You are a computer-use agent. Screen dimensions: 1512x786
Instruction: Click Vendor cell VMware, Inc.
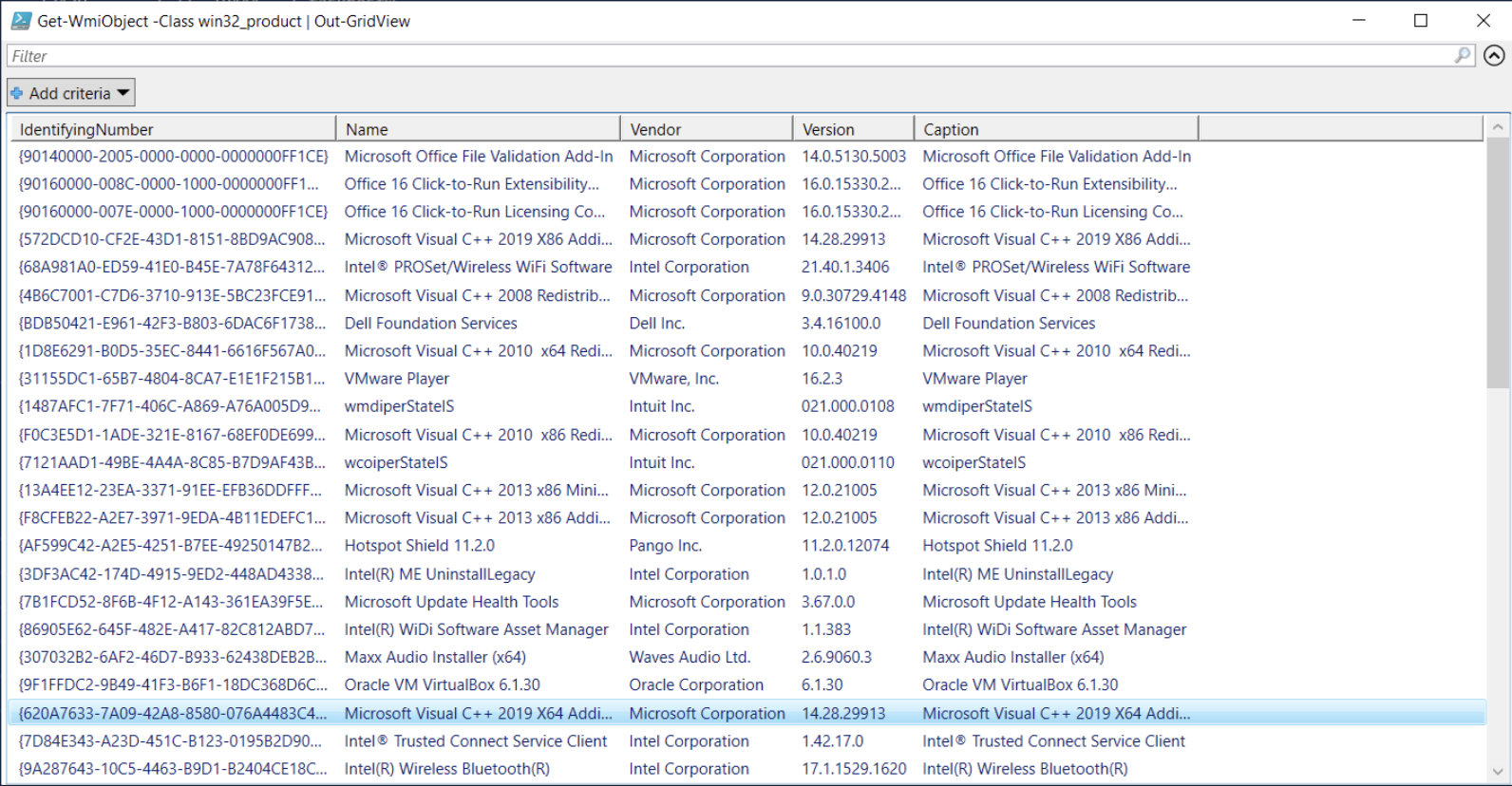coord(673,379)
